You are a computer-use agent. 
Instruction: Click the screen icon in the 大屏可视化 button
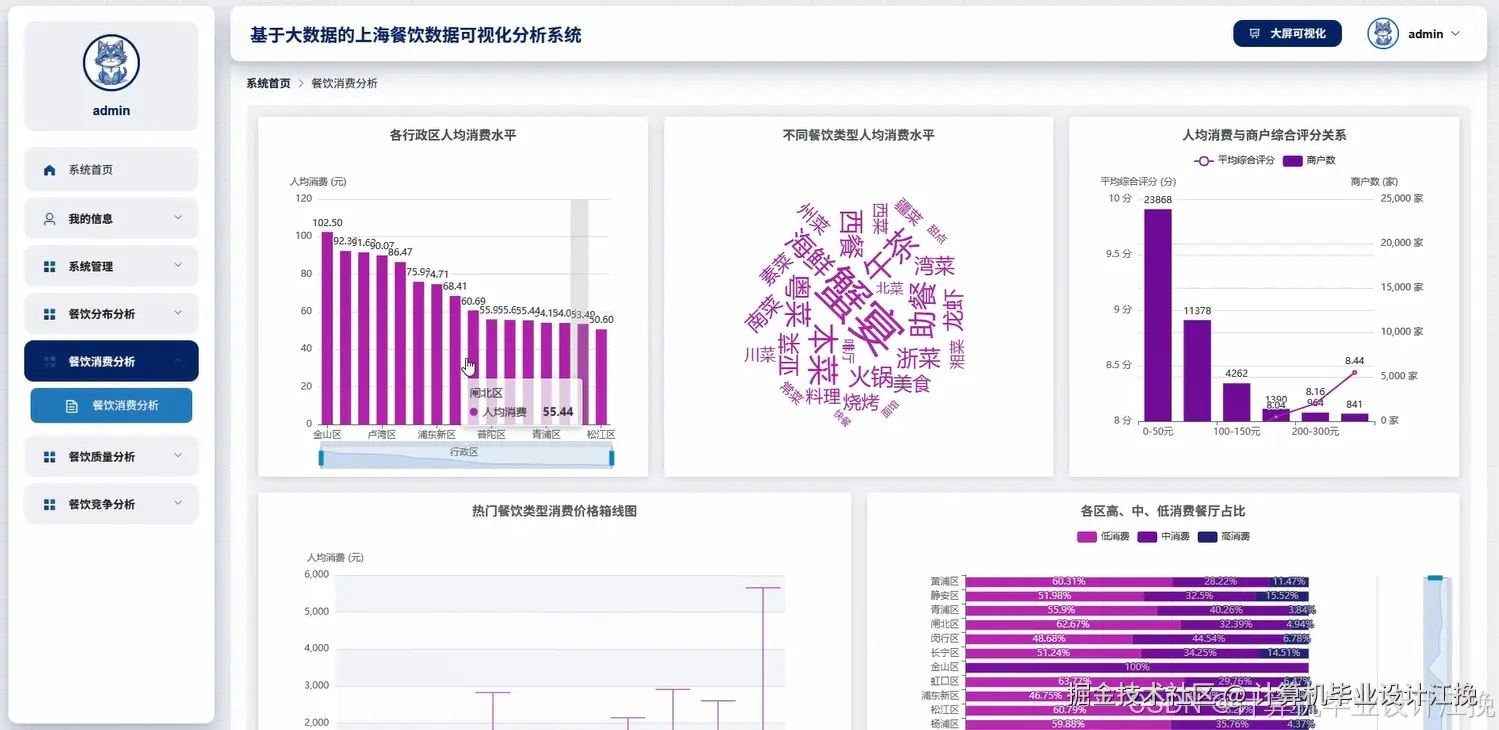click(1255, 34)
